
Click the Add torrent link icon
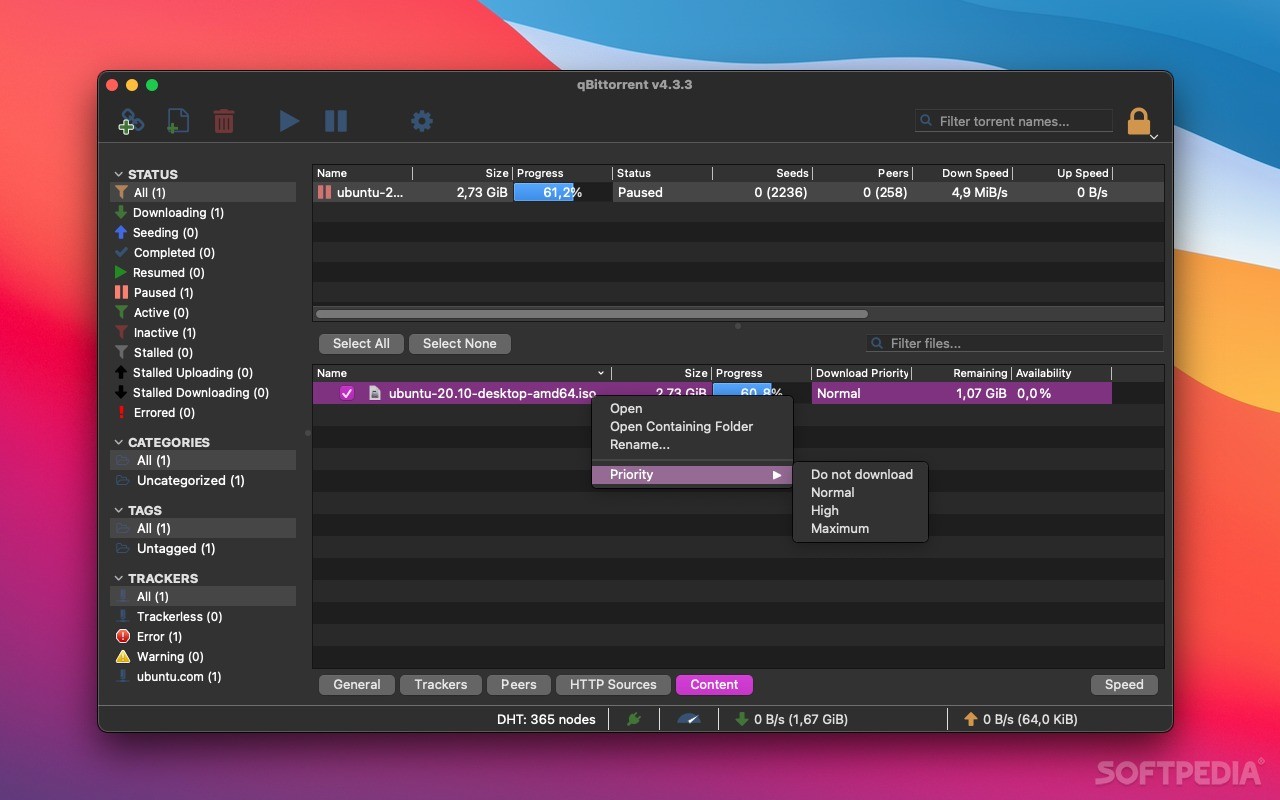coord(130,121)
